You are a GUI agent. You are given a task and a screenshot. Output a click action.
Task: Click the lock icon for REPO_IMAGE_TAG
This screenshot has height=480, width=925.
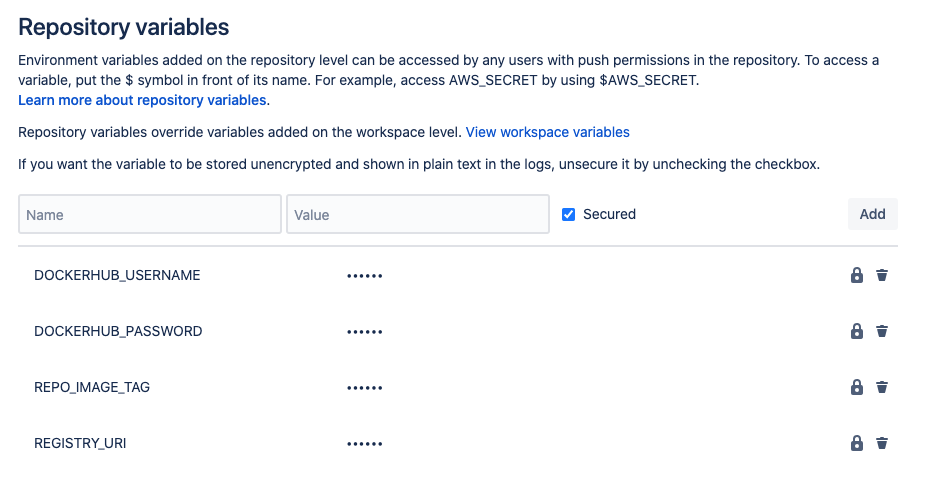(857, 387)
